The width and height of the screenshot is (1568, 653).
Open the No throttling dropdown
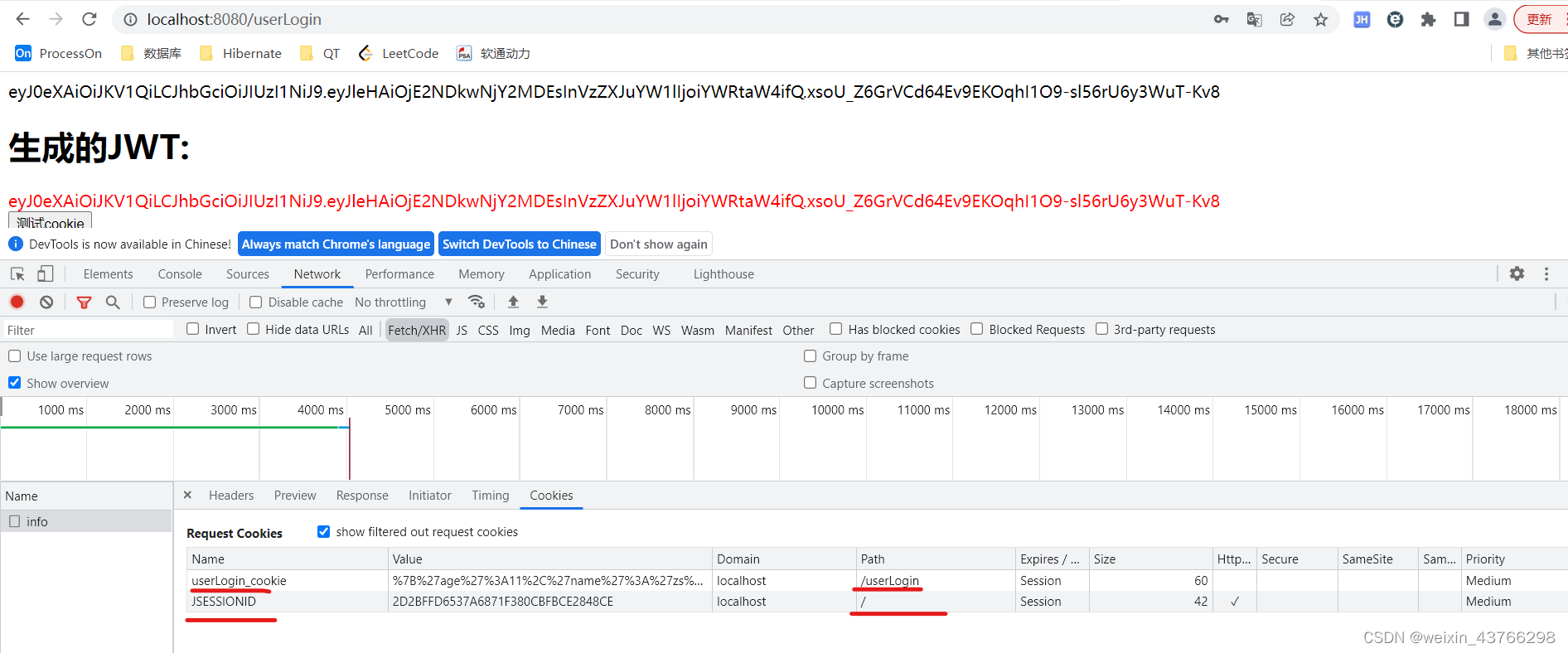point(404,302)
